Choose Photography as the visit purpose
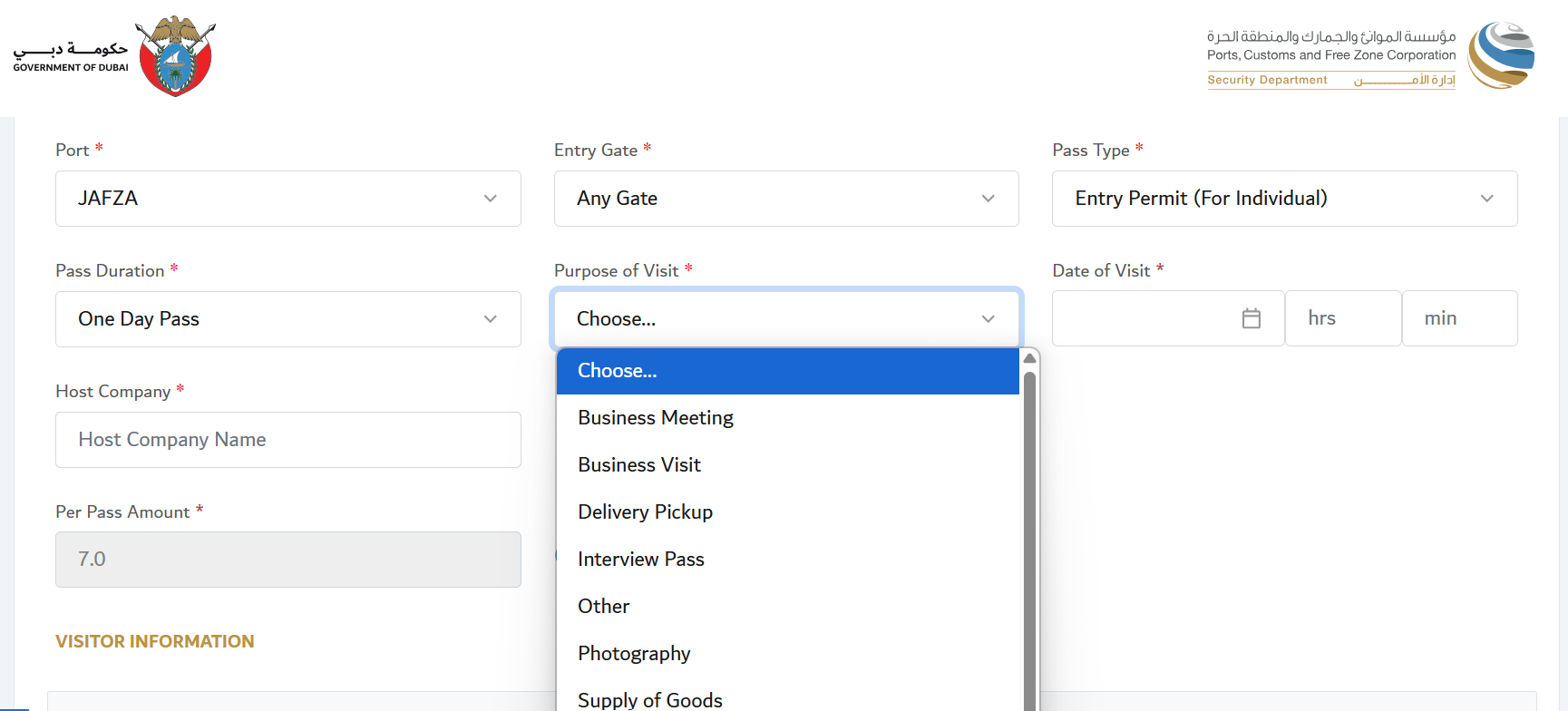This screenshot has width=1568, height=711. pos(634,654)
